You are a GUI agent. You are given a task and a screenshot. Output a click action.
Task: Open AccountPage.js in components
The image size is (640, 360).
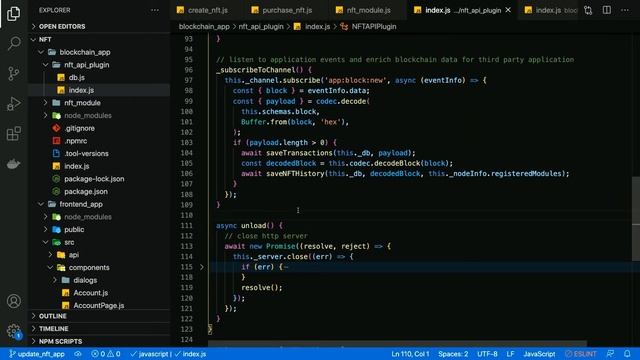click(x=98, y=305)
